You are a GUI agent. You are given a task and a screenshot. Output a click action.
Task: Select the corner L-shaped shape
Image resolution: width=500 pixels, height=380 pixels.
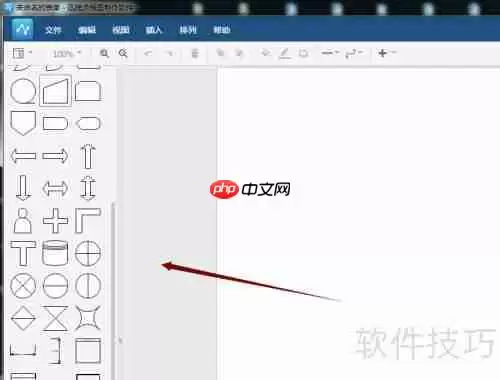click(x=88, y=221)
